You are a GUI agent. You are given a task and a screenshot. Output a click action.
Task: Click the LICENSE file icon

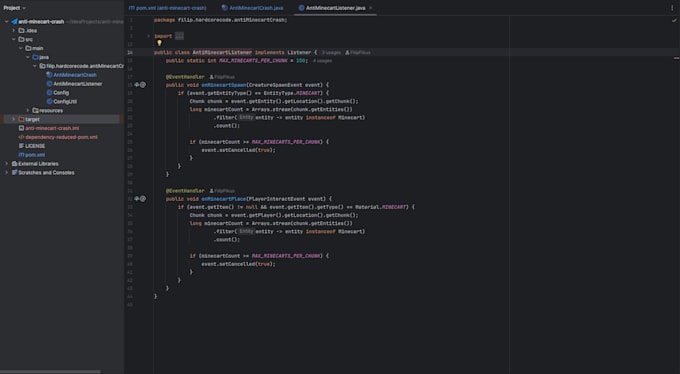21,146
